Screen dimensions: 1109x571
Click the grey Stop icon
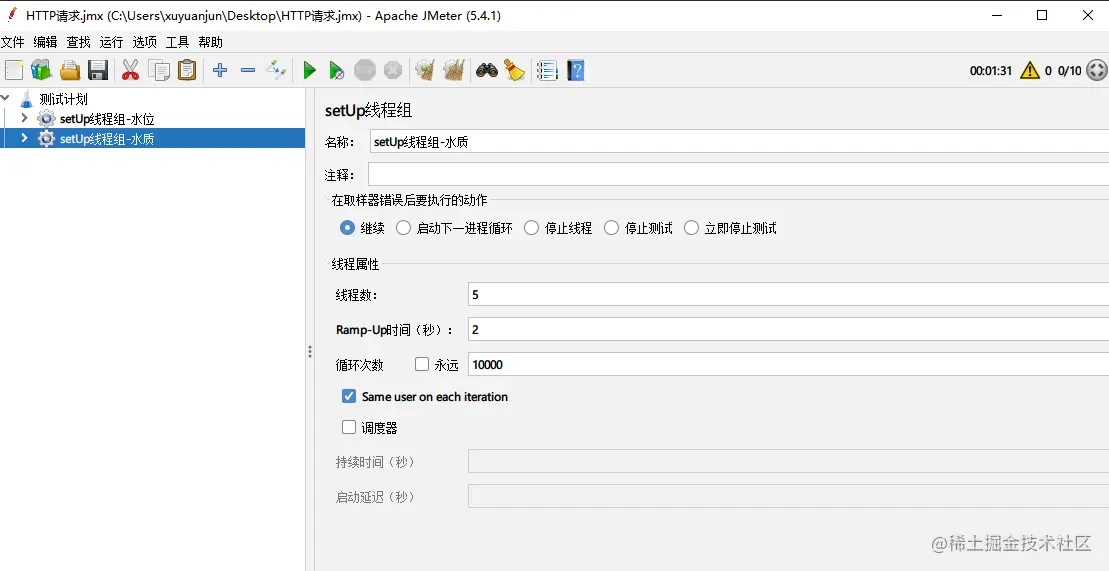[x=365, y=70]
